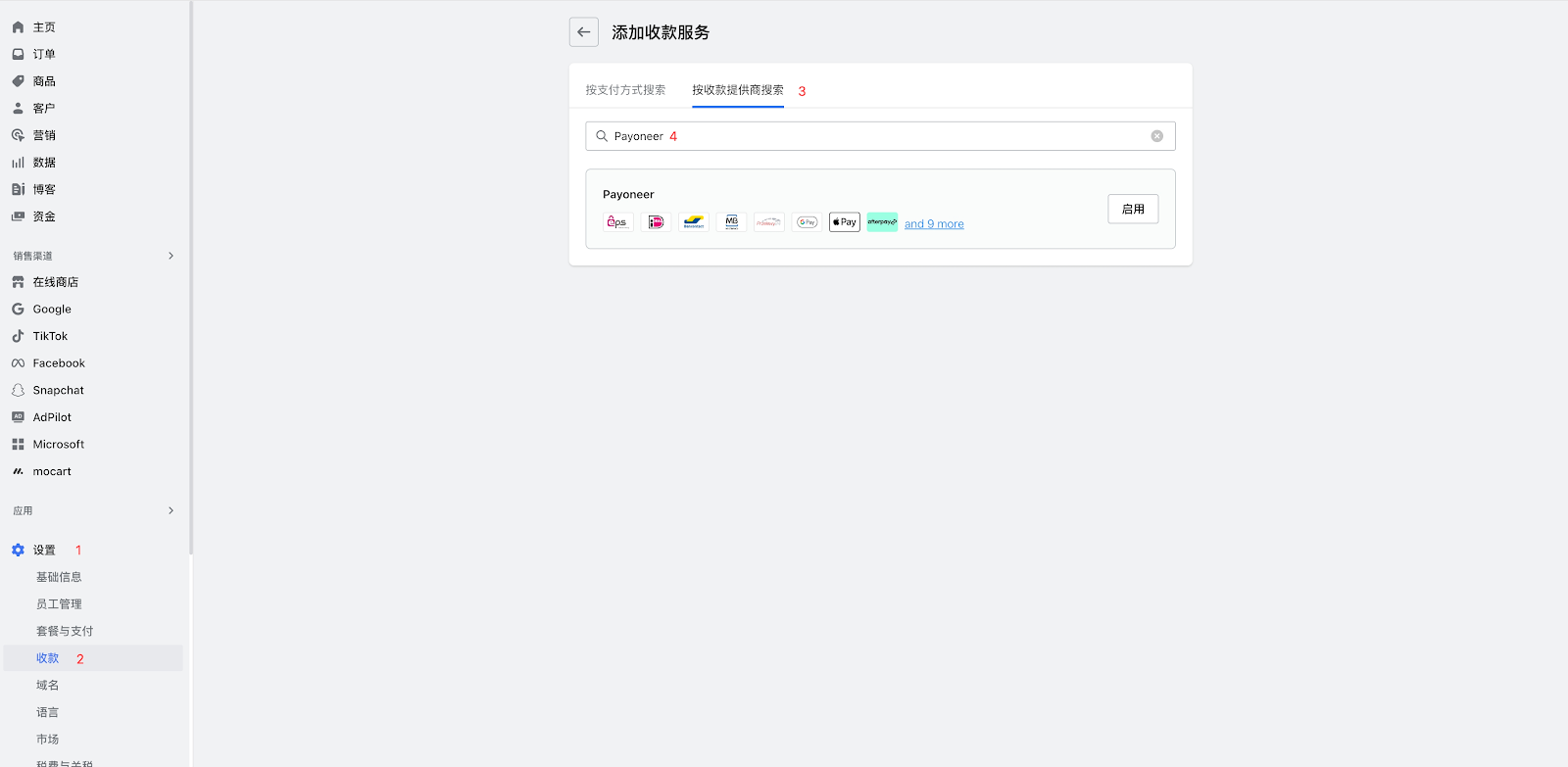Expand the 应用 section
The width and height of the screenshot is (1568, 767).
(x=171, y=510)
